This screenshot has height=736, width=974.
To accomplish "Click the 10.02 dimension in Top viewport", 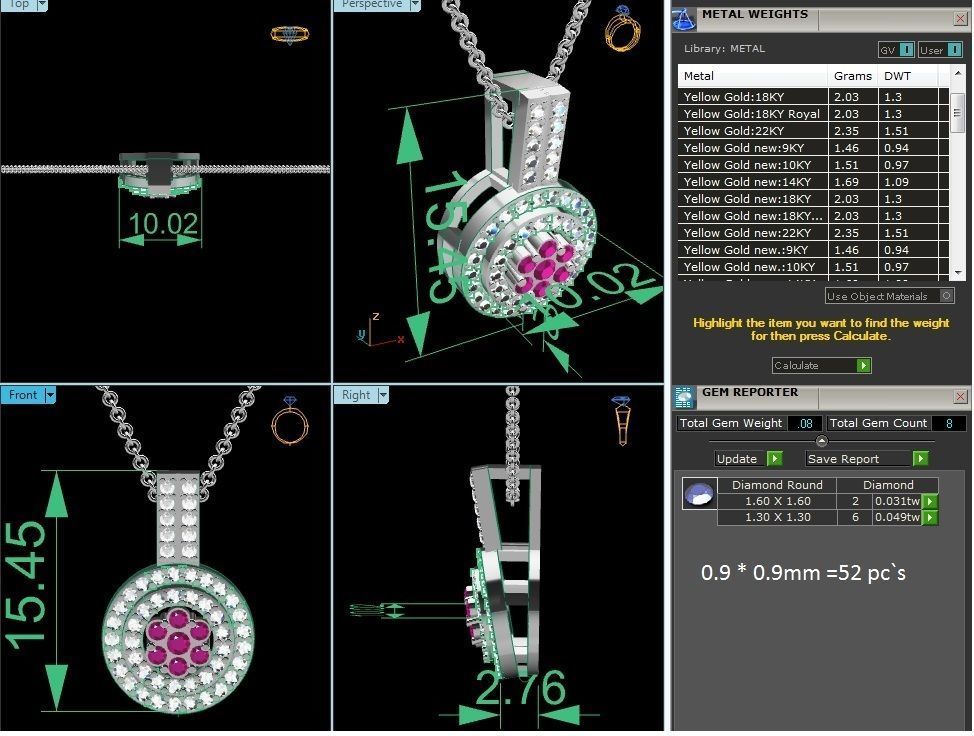I will click(163, 224).
